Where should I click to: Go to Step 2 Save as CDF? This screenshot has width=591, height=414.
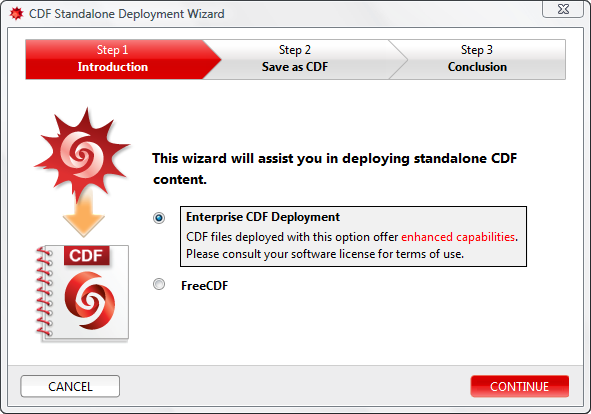pyautogui.click(x=295, y=59)
